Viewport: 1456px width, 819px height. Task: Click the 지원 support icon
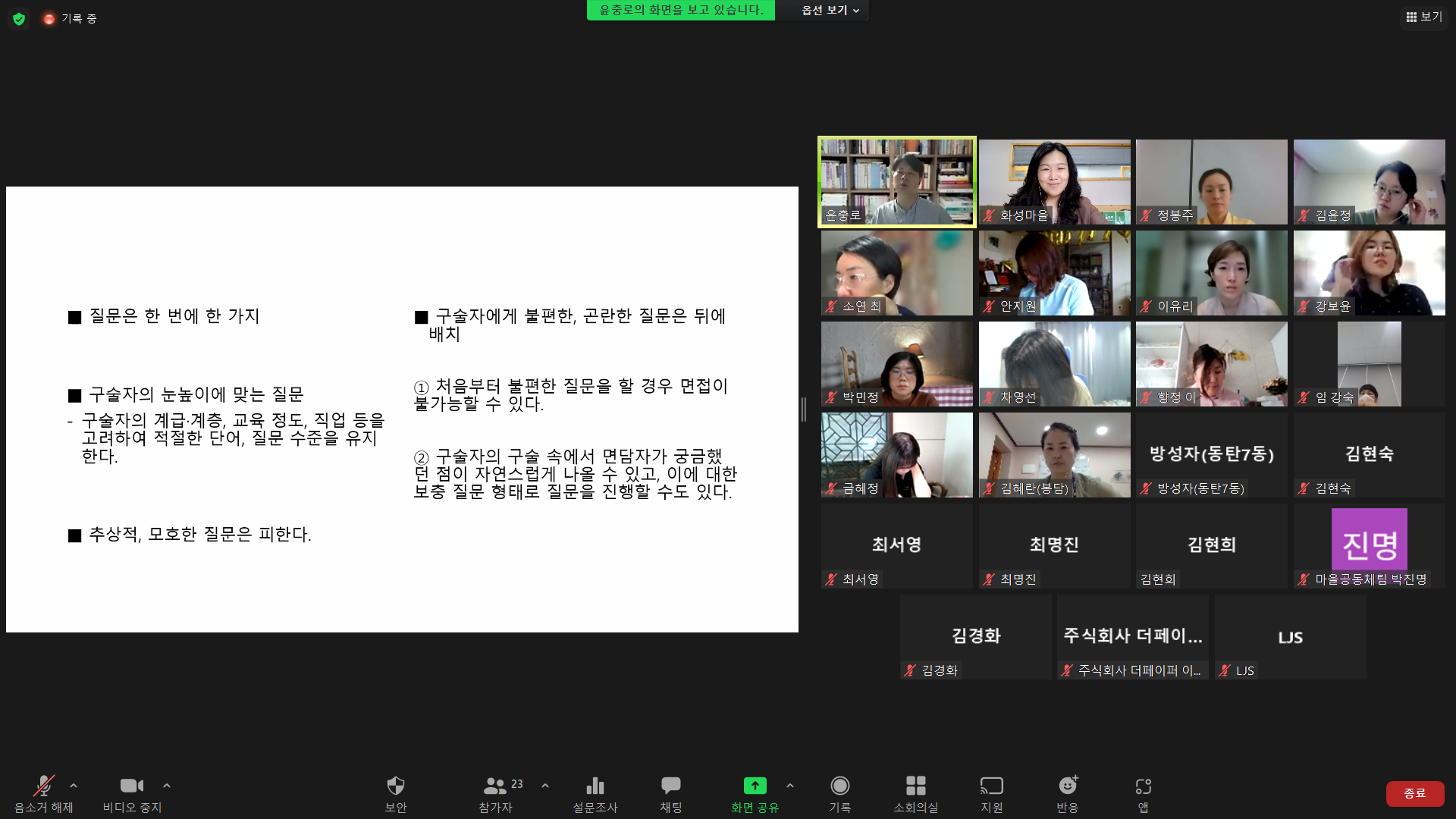click(992, 786)
